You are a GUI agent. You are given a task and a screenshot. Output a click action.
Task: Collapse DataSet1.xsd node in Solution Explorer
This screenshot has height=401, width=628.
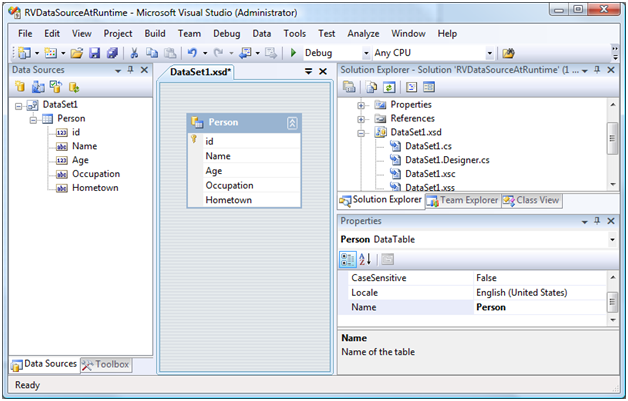(361, 133)
